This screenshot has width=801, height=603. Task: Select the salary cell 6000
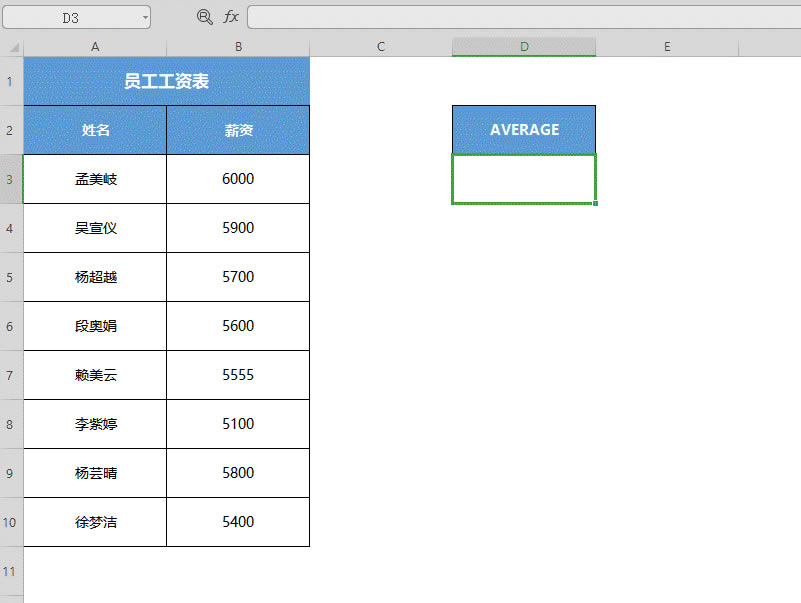[x=238, y=179]
